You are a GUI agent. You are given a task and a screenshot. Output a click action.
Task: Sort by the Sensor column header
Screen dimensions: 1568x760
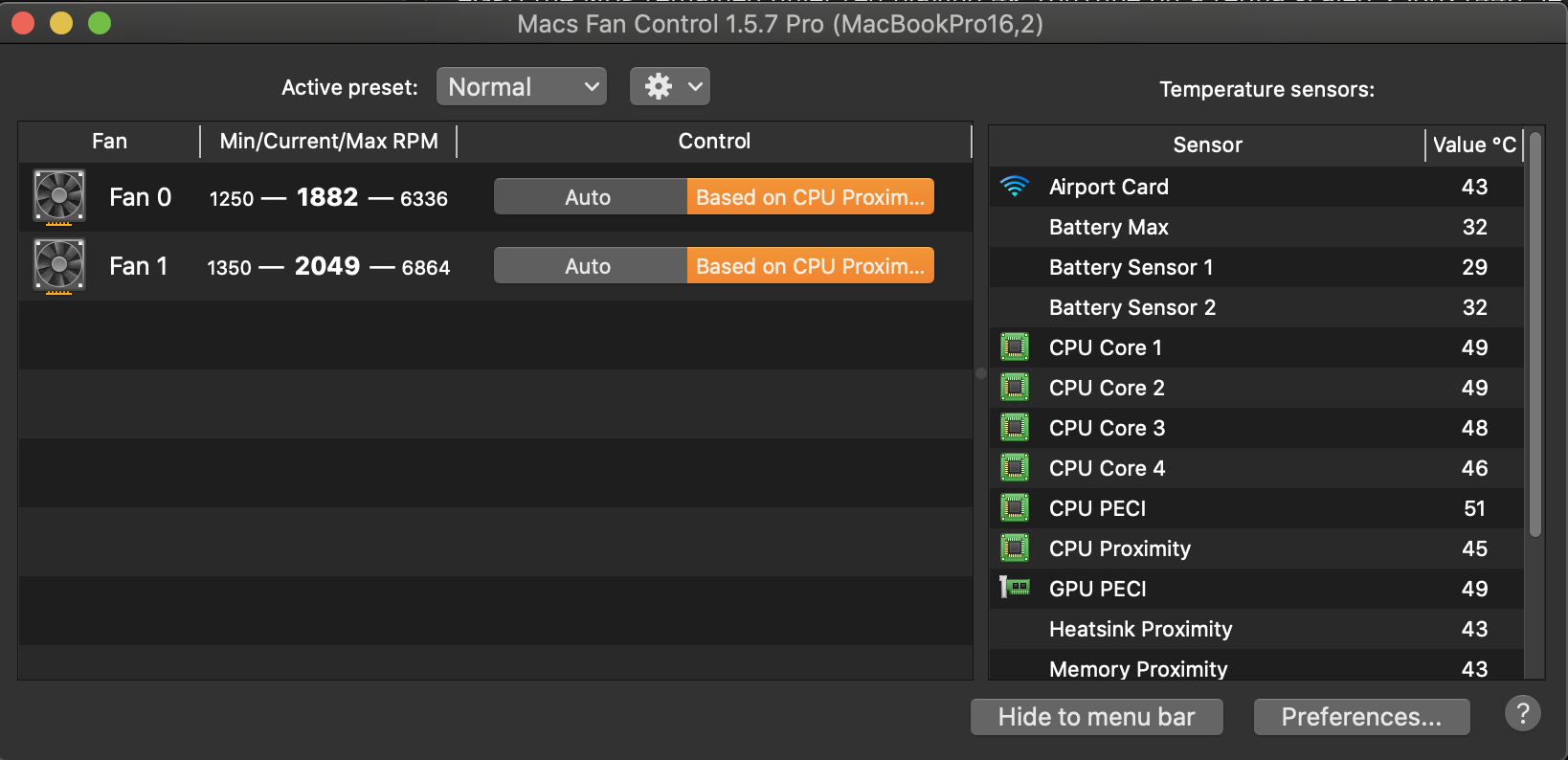[1207, 145]
